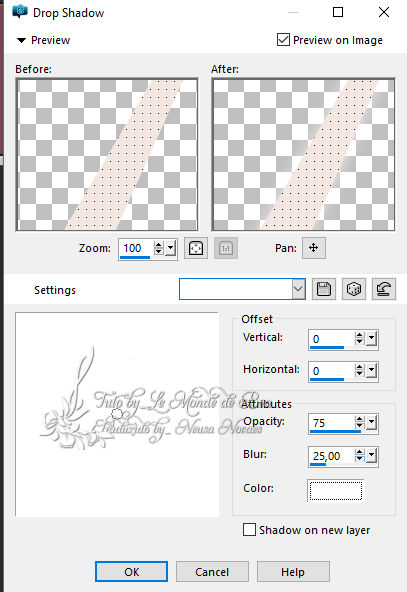The height and width of the screenshot is (592, 407).
Task: Click the Vertical offset value field
Action: pyautogui.click(x=332, y=339)
